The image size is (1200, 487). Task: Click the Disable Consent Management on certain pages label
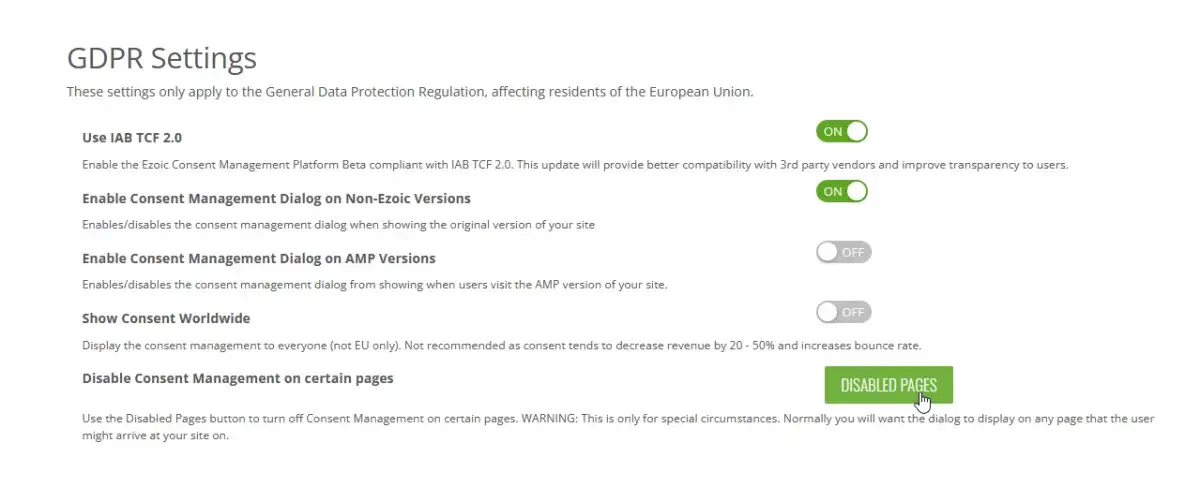point(238,378)
